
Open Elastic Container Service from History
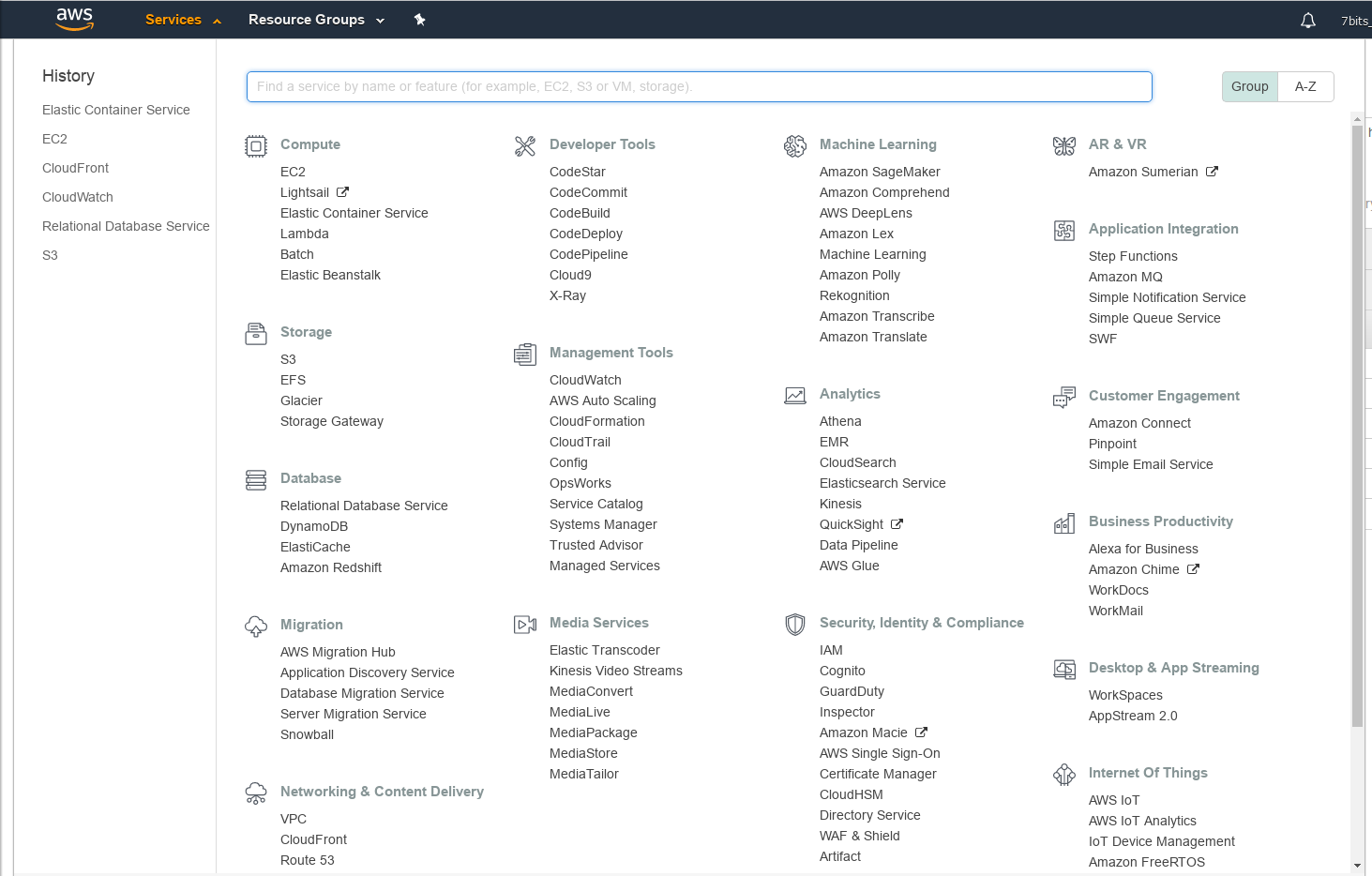(116, 110)
